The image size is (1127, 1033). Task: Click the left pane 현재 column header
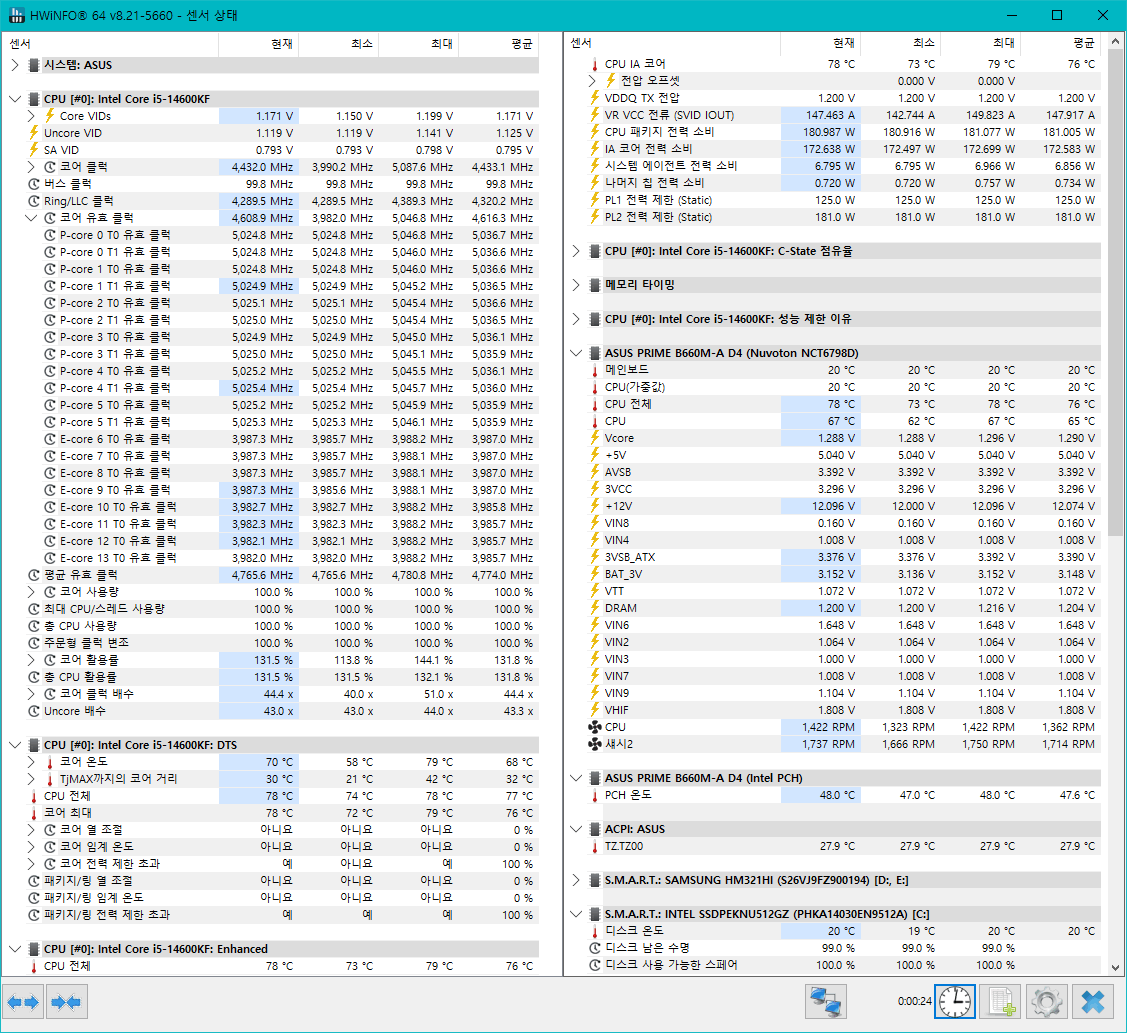pyautogui.click(x=259, y=44)
